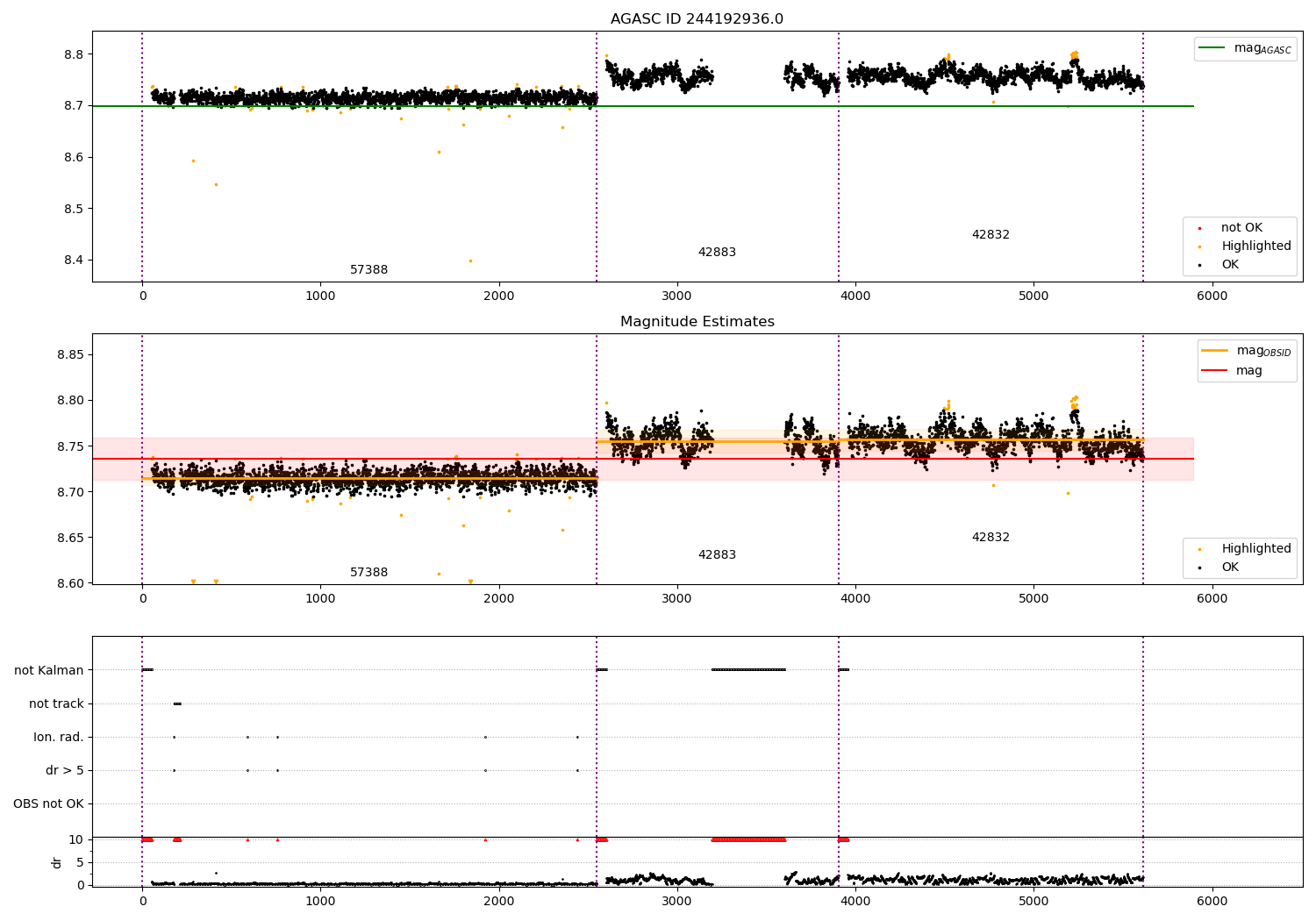Click the "Ion. rad." row label
Screen dimensions: 1316x921
tap(59, 737)
